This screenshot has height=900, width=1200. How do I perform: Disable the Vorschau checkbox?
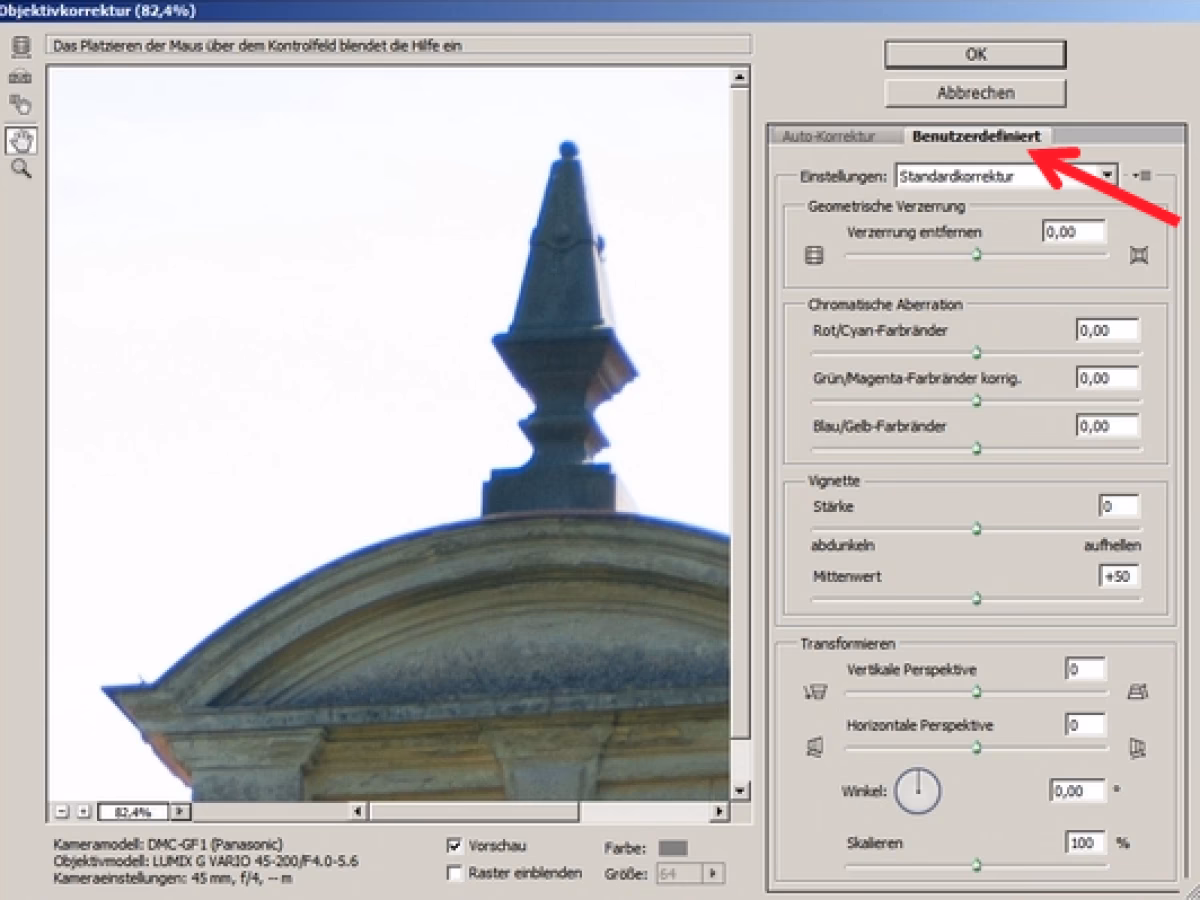(x=455, y=846)
